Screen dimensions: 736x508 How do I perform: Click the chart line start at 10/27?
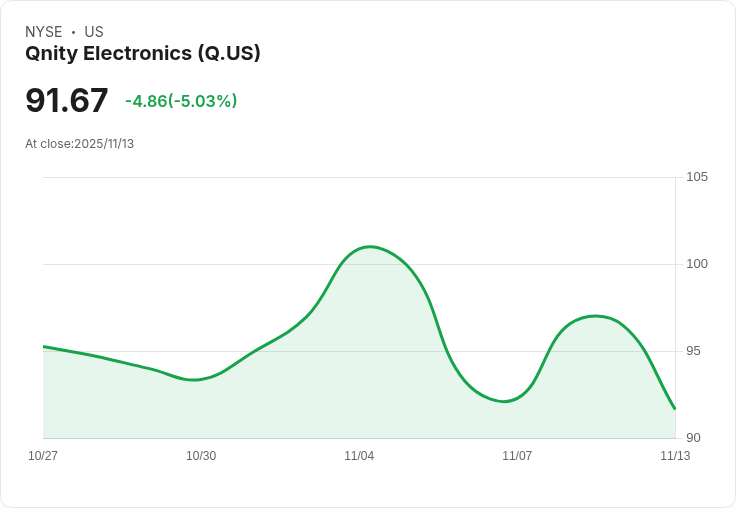(x=44, y=347)
